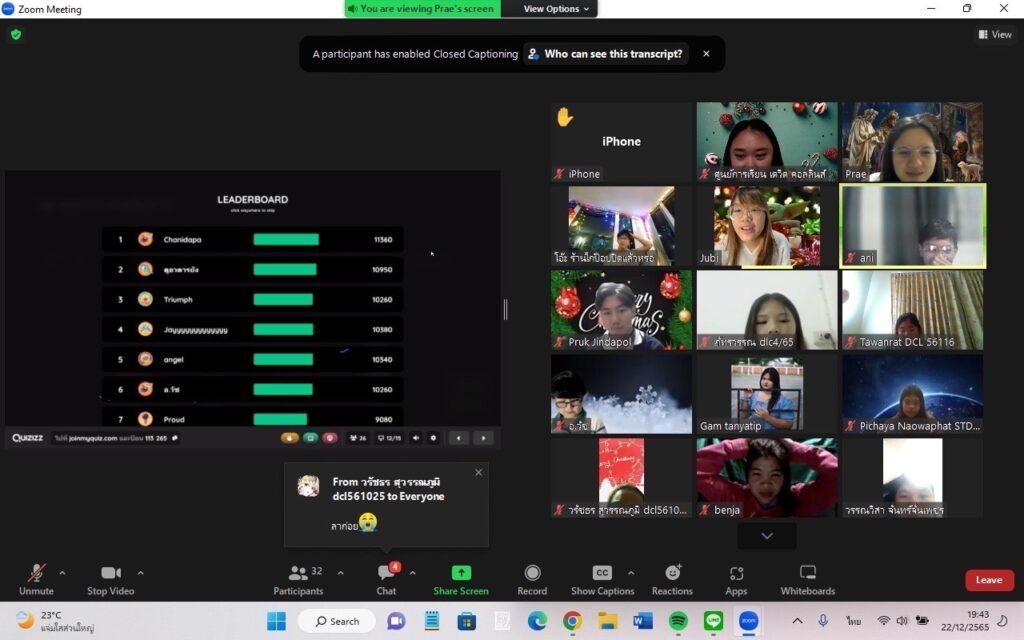Image resolution: width=1024 pixels, height=640 pixels.
Task: Click Who can see this transcript?
Action: 606,54
